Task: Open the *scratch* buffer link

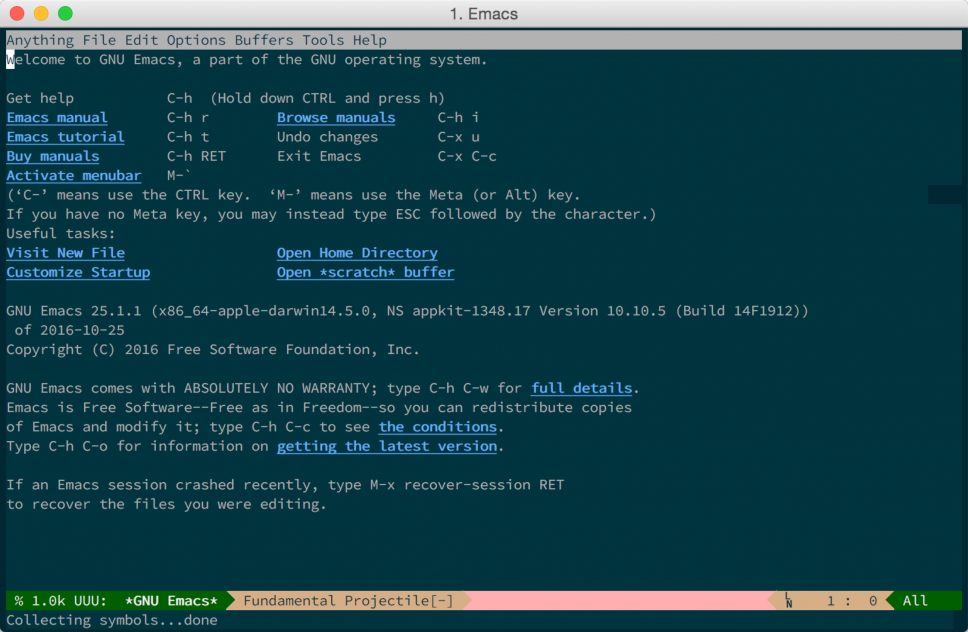Action: point(365,272)
